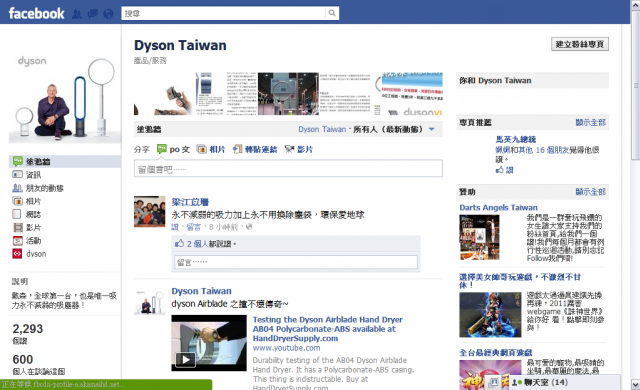Click the warrior game ad image
This screenshot has height=390, width=640.
pos(490,315)
